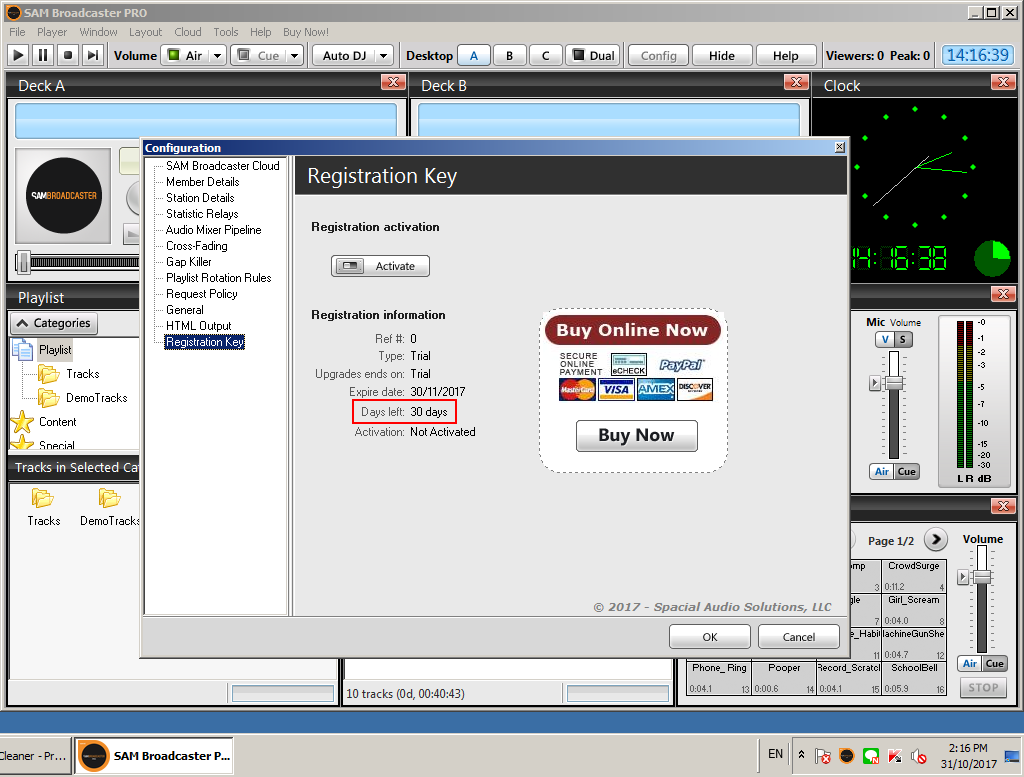Image resolution: width=1024 pixels, height=777 pixels.
Task: Click the Stop button in main toolbar
Action: 67,56
